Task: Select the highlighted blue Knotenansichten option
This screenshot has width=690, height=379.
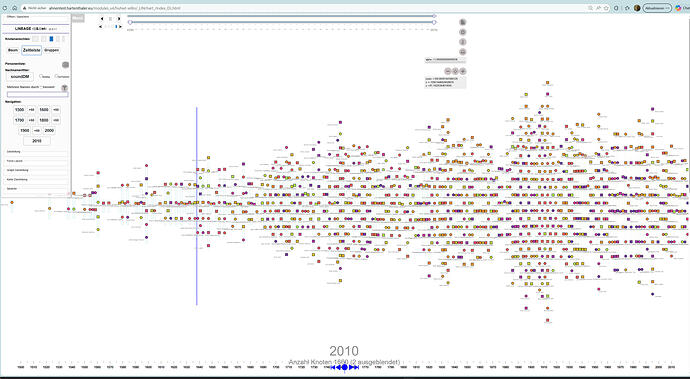Action: pyautogui.click(x=51, y=39)
